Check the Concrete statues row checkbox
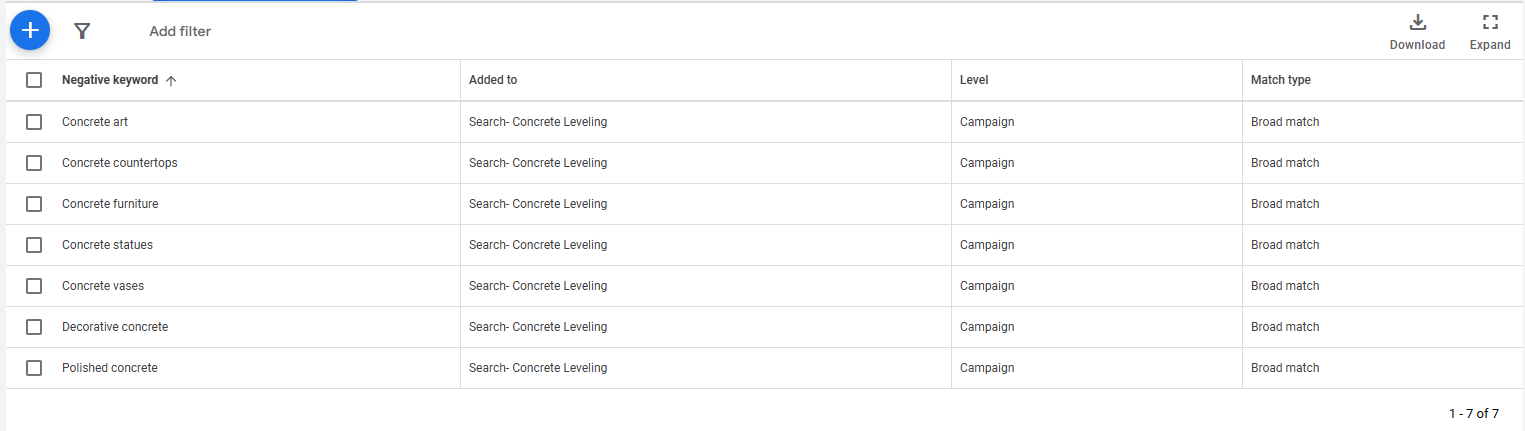1525x431 pixels. point(34,245)
